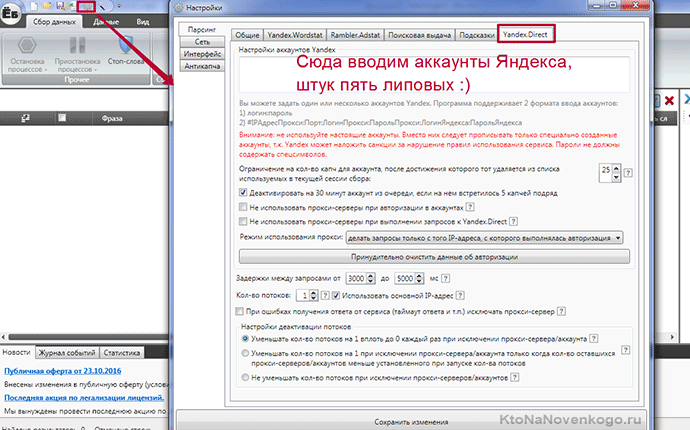Switch to the Поисковая выдача tab

click(x=419, y=35)
